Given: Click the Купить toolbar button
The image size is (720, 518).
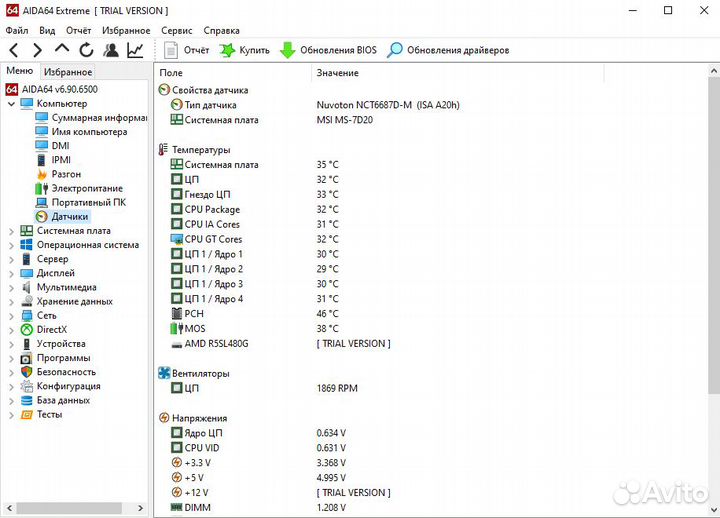Looking at the screenshot, I should point(244,50).
